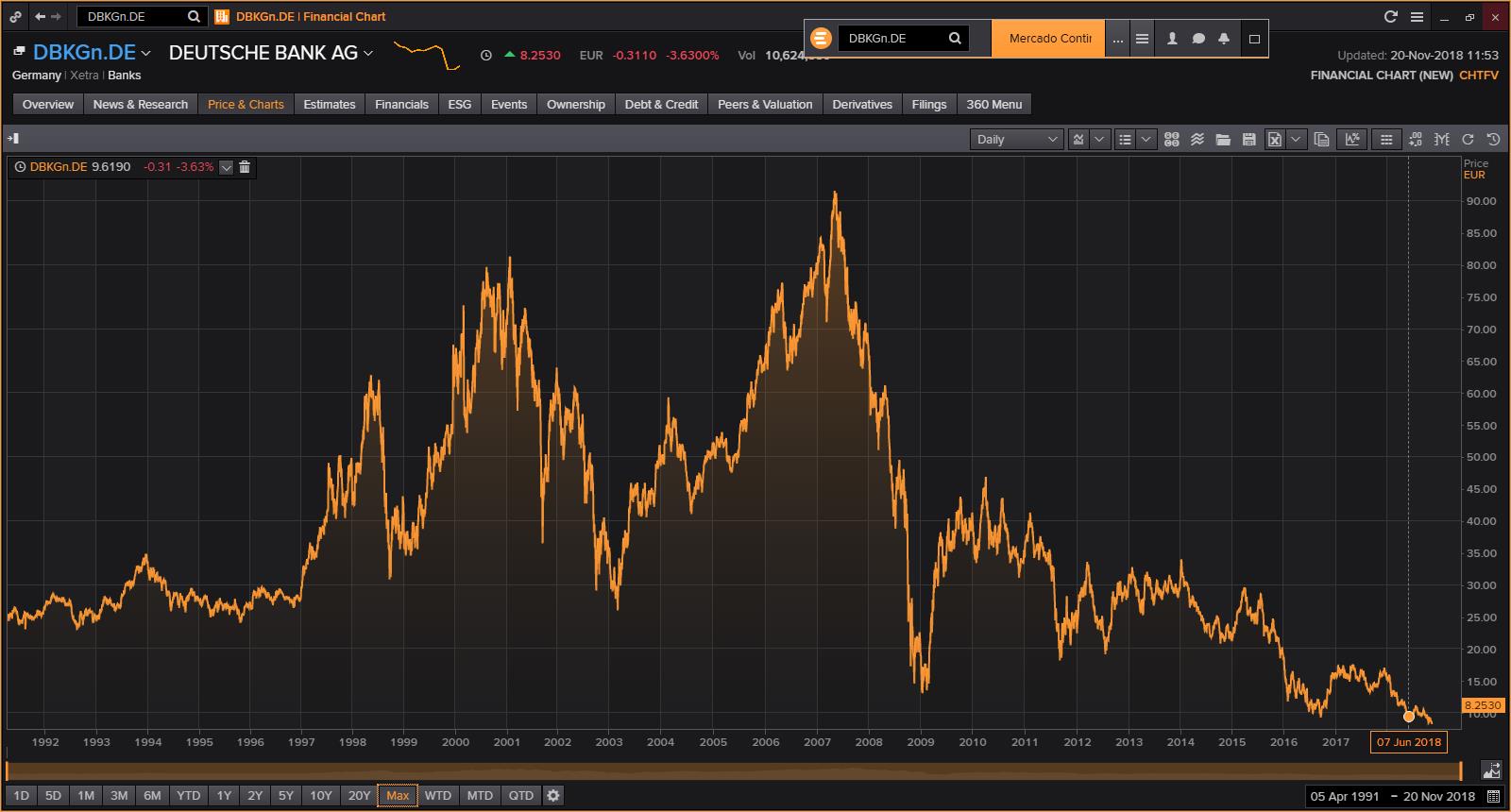Screen dimensions: 1511x812
Task: Refresh the window with the title bar reload icon
Action: pyautogui.click(x=1390, y=16)
